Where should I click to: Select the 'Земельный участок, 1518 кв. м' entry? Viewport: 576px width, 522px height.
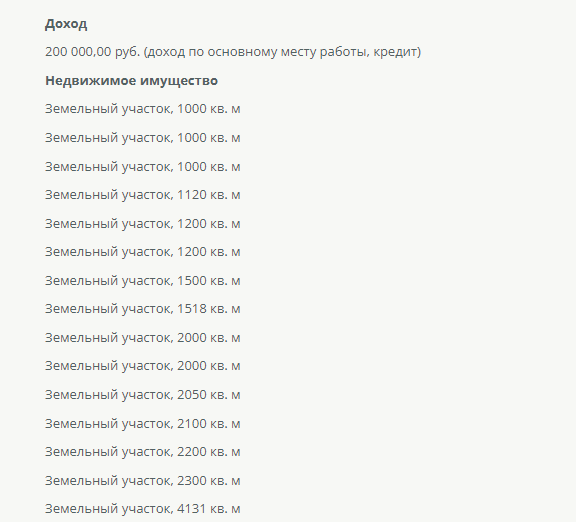coord(143,309)
